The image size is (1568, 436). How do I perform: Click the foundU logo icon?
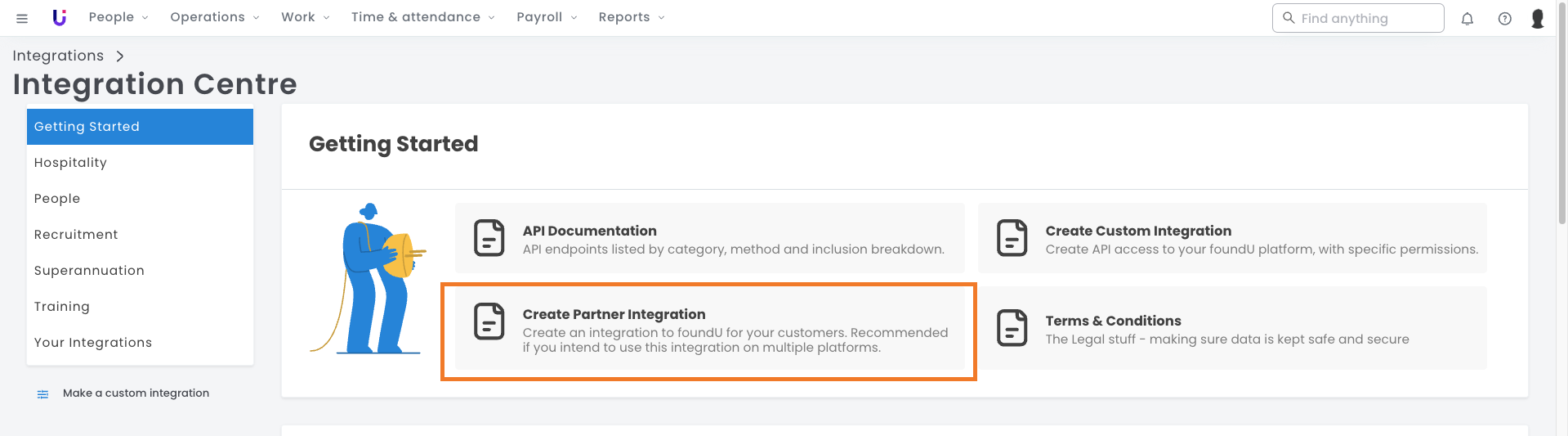tap(59, 17)
